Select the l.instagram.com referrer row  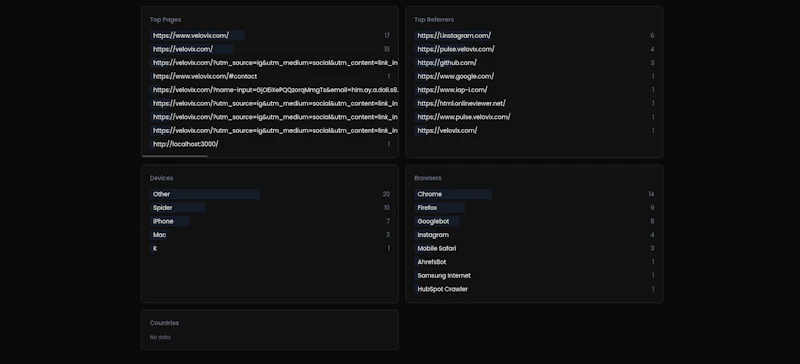click(534, 36)
